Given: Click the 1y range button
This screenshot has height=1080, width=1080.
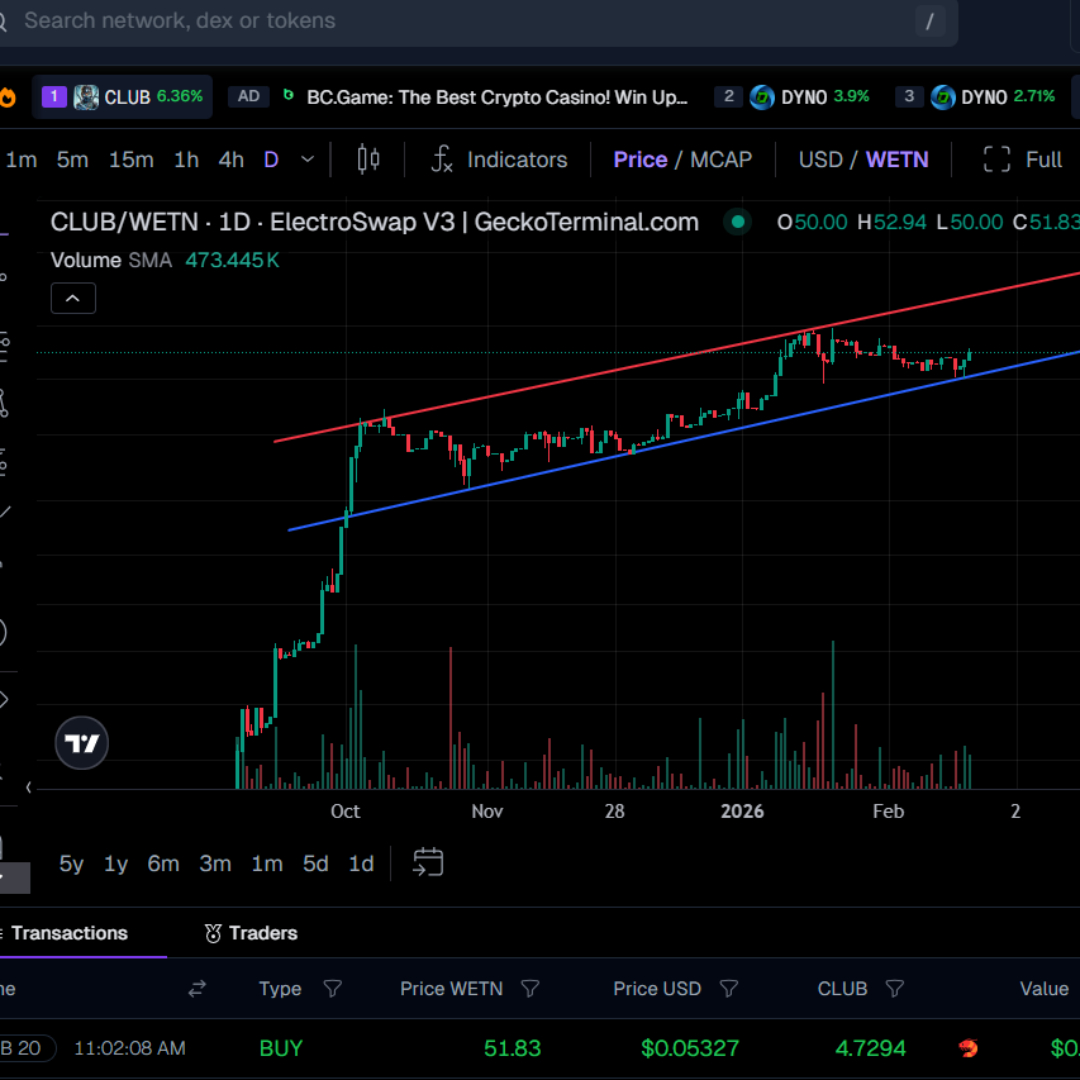Looking at the screenshot, I should coord(115,863).
